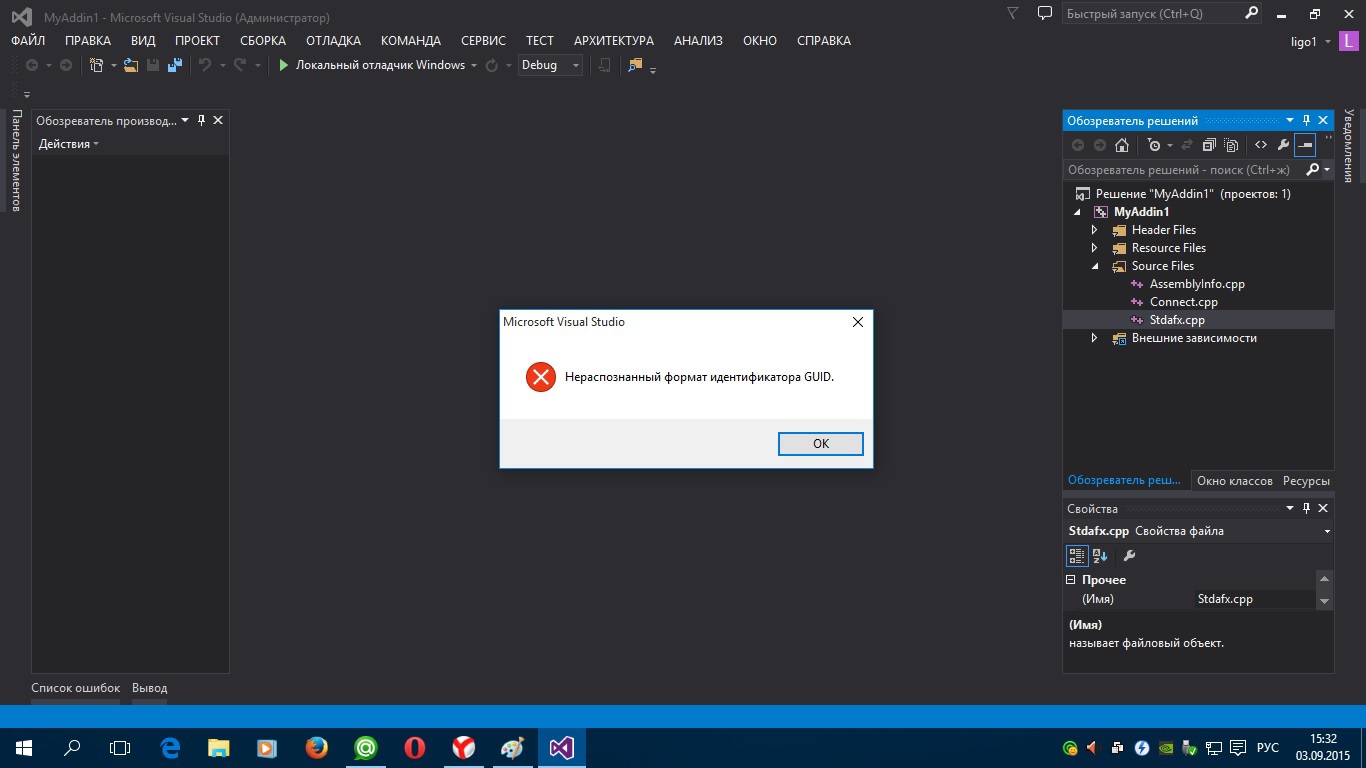Open the СБОРКА menu
The width and height of the screenshot is (1366, 768).
(x=263, y=41)
